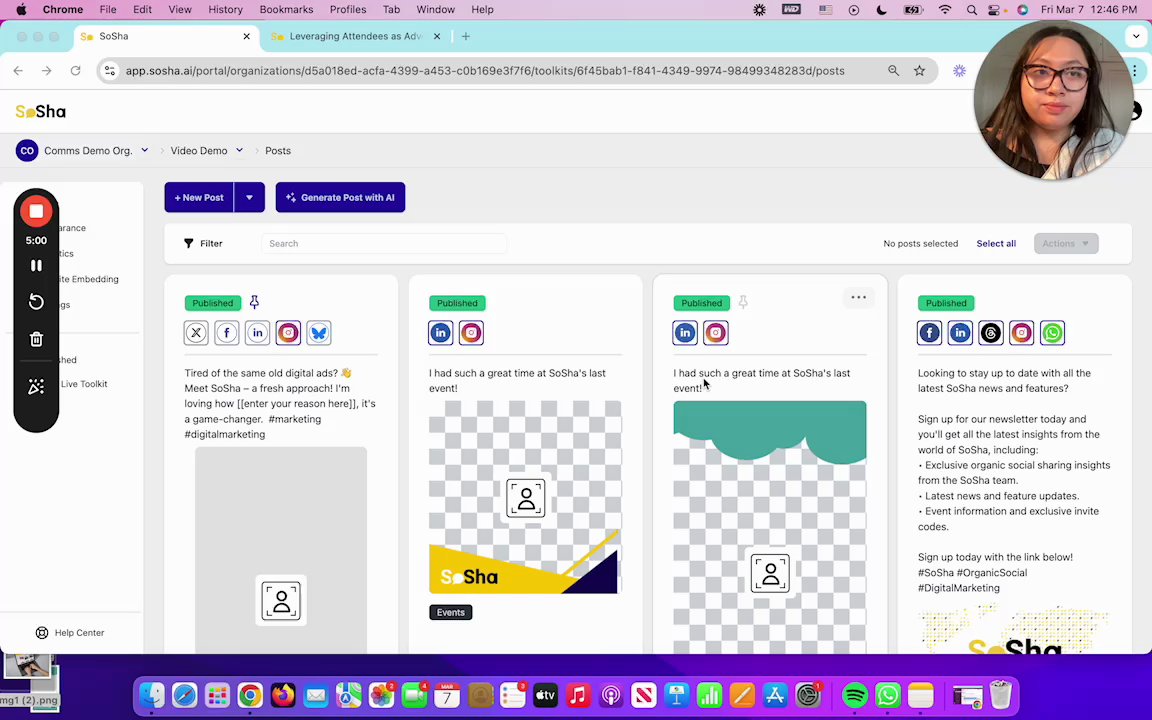Expand the Video Demo toolkit dropdown

click(240, 150)
